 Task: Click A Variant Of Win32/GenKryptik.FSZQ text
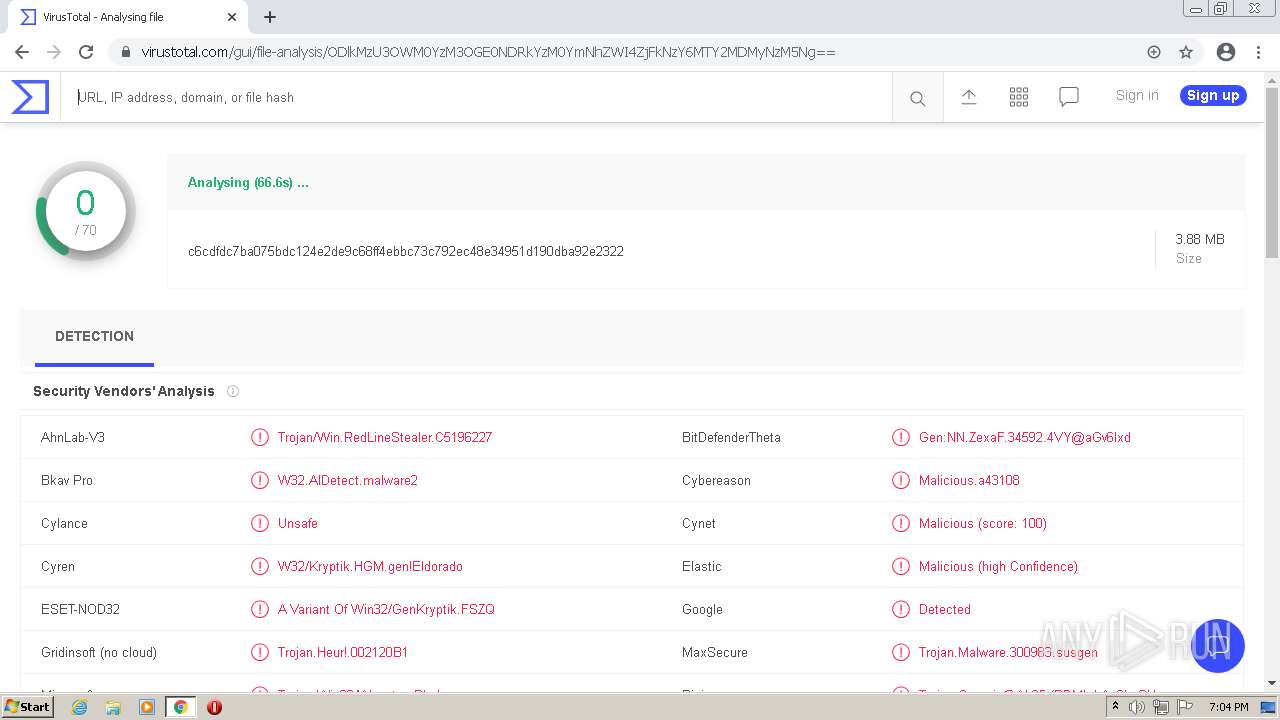tap(386, 609)
